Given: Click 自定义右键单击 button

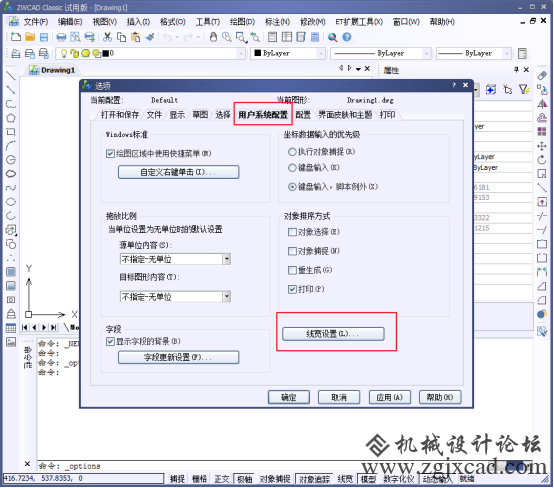Looking at the screenshot, I should pos(178,172).
